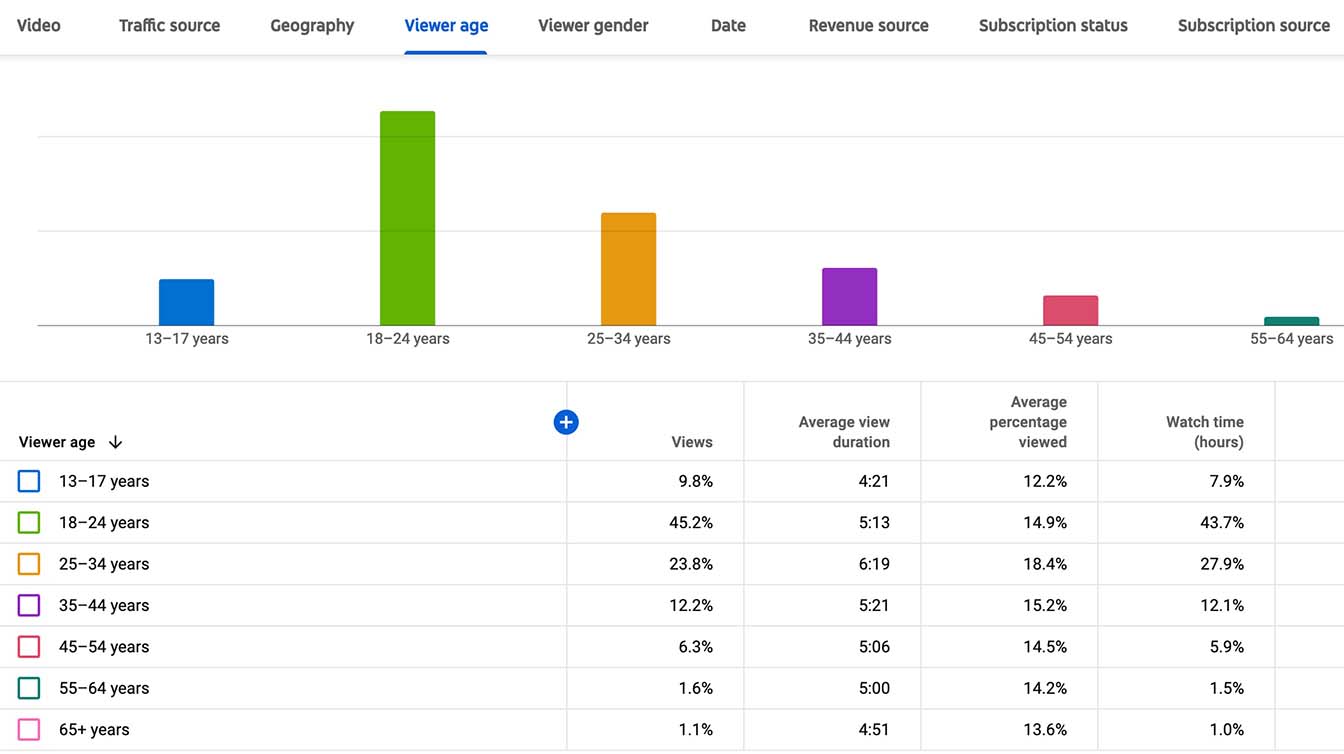The width and height of the screenshot is (1344, 754).
Task: Click the 45.2% views value
Action: click(691, 522)
